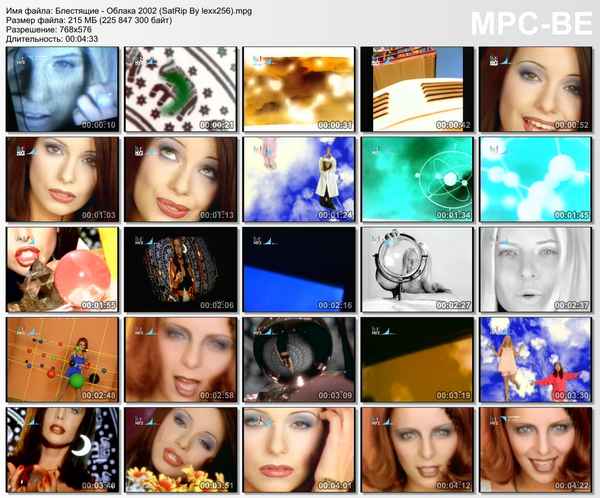This screenshot has width=600, height=498.
Task: Select the crescent moon thumbnail at 00:03:40
Action: point(63,449)
